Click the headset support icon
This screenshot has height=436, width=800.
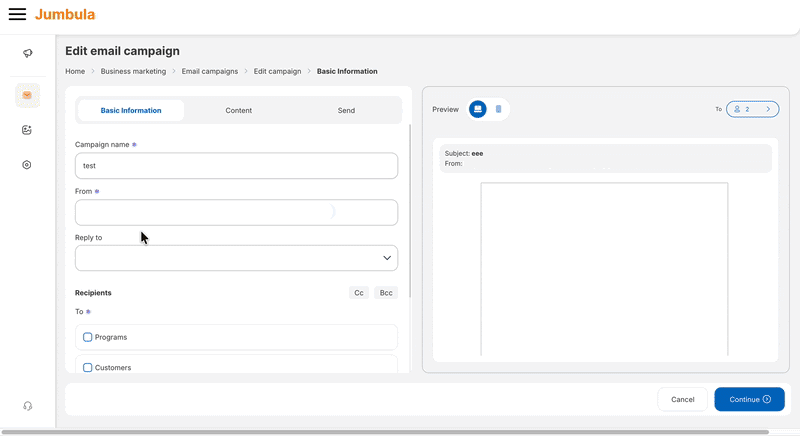click(28, 406)
